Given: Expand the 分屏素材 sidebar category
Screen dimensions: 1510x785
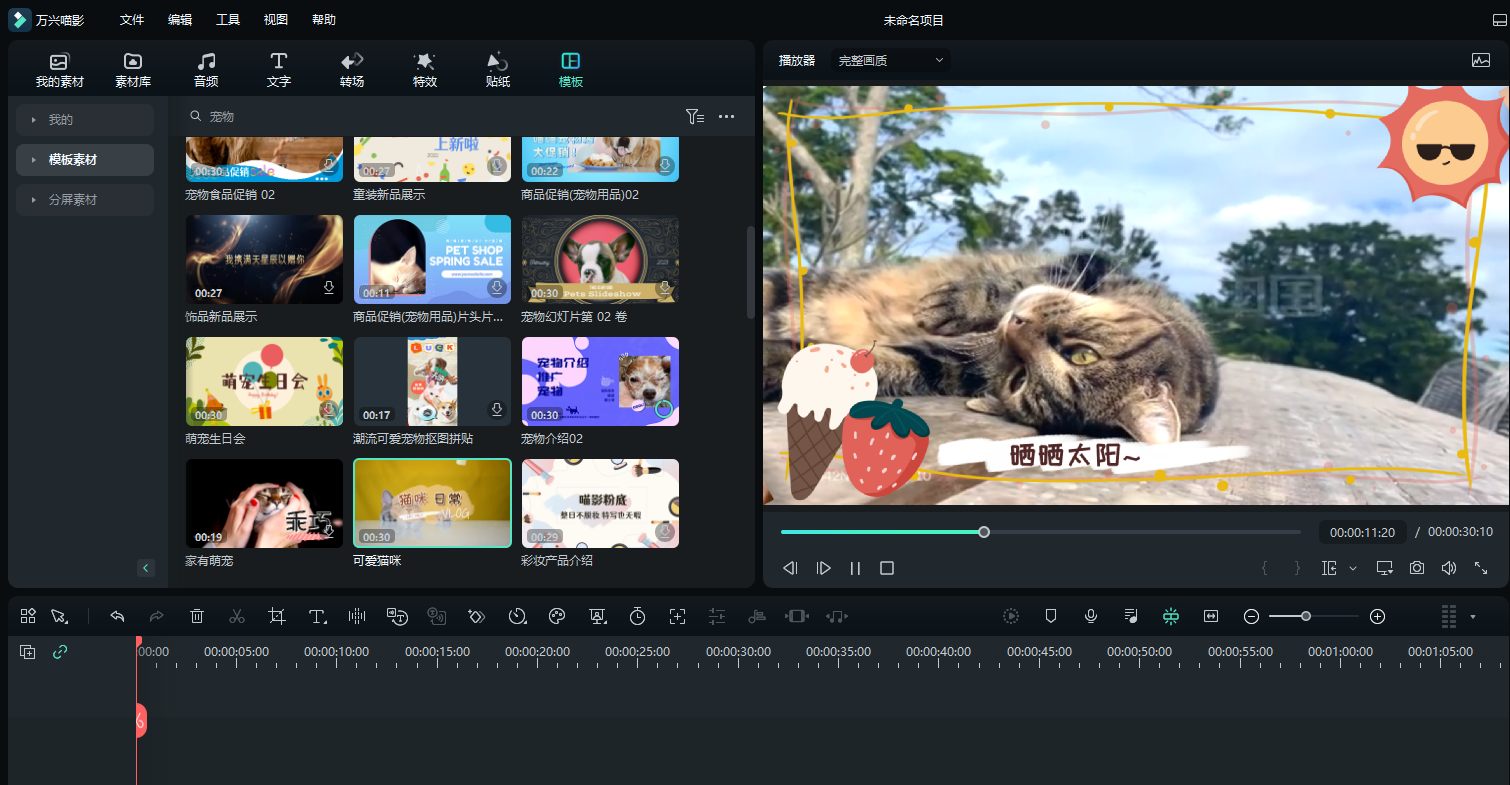Looking at the screenshot, I should tap(85, 200).
